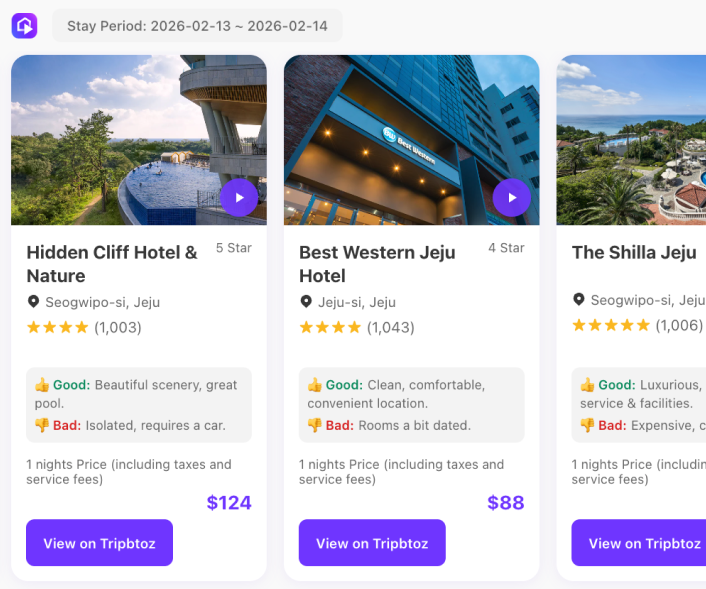Click Best Western thumbs-down Bad icon
The image size is (706, 589).
315,425
